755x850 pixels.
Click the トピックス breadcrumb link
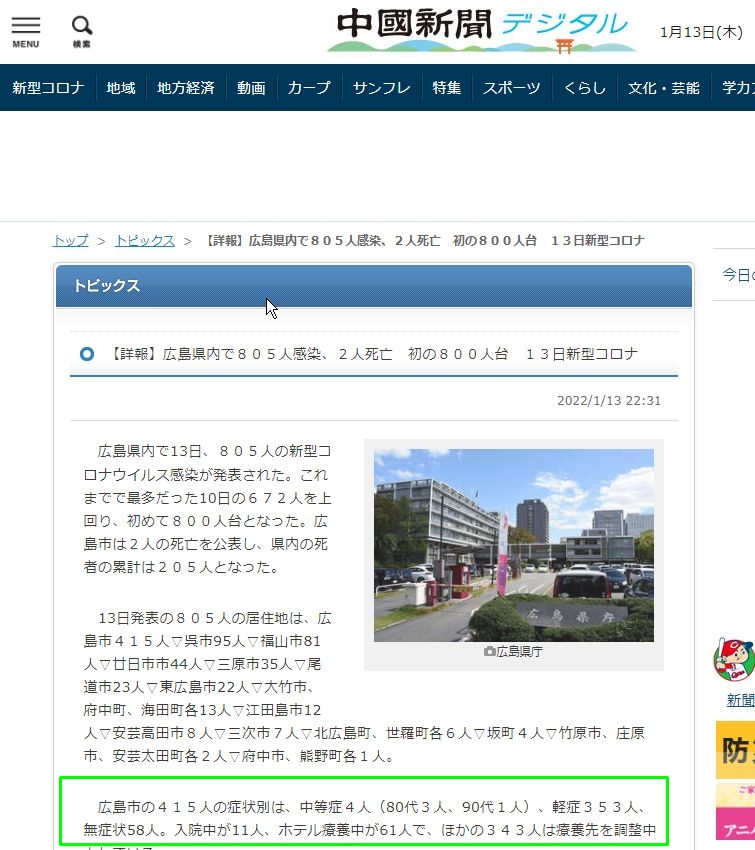click(145, 241)
